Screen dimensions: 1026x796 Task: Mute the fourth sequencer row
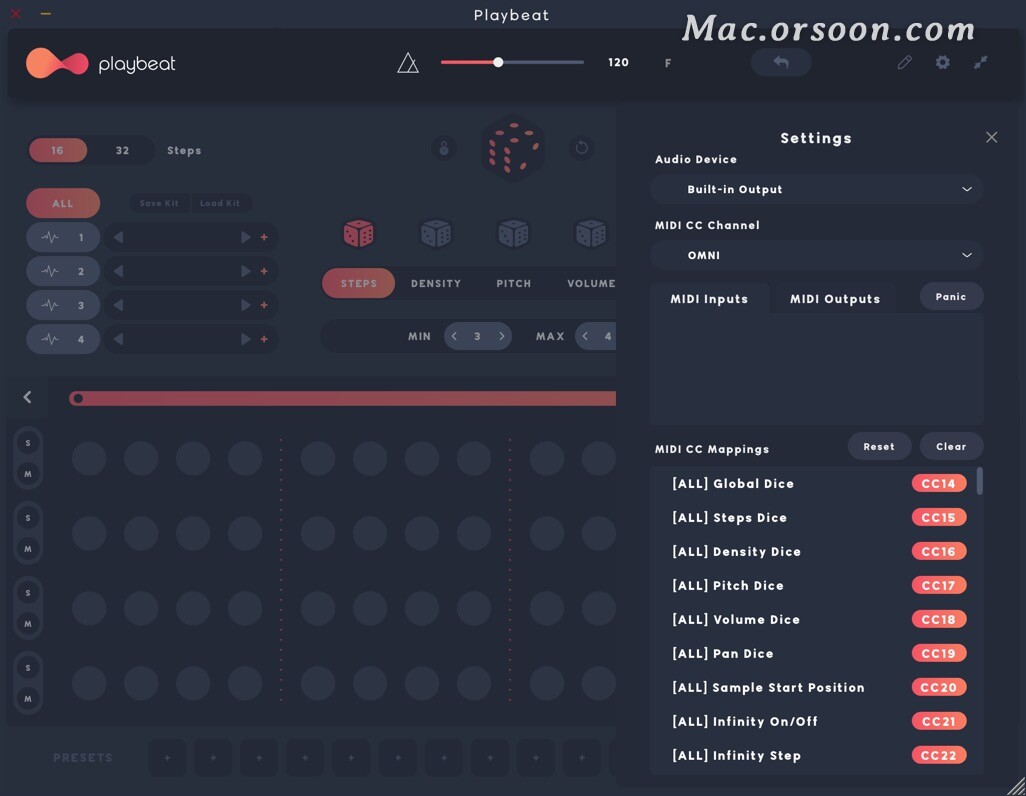coord(28,698)
